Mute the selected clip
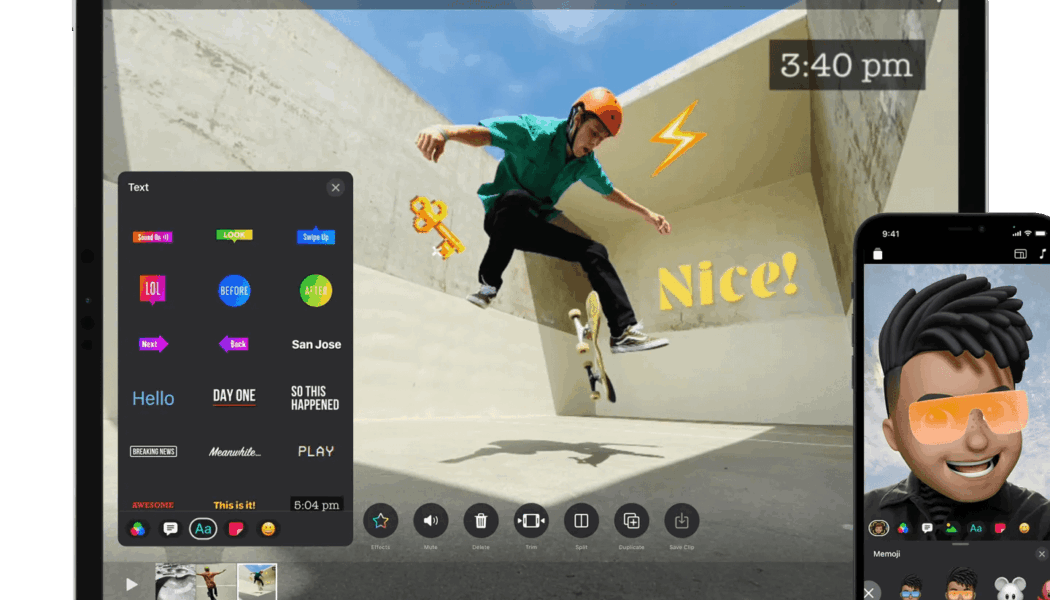 (431, 521)
